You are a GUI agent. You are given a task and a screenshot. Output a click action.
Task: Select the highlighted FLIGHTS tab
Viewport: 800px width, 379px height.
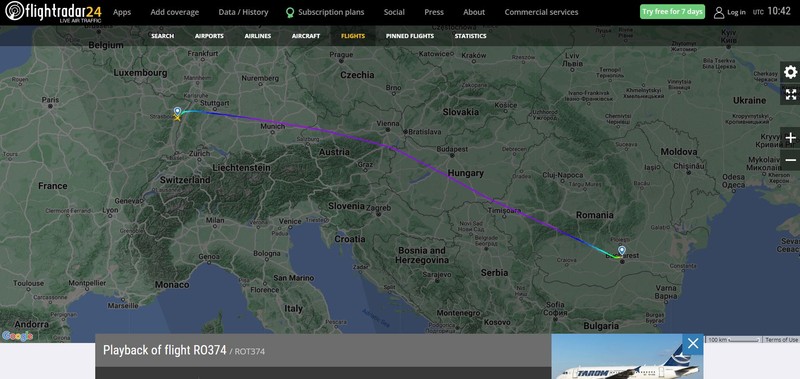[x=353, y=36]
